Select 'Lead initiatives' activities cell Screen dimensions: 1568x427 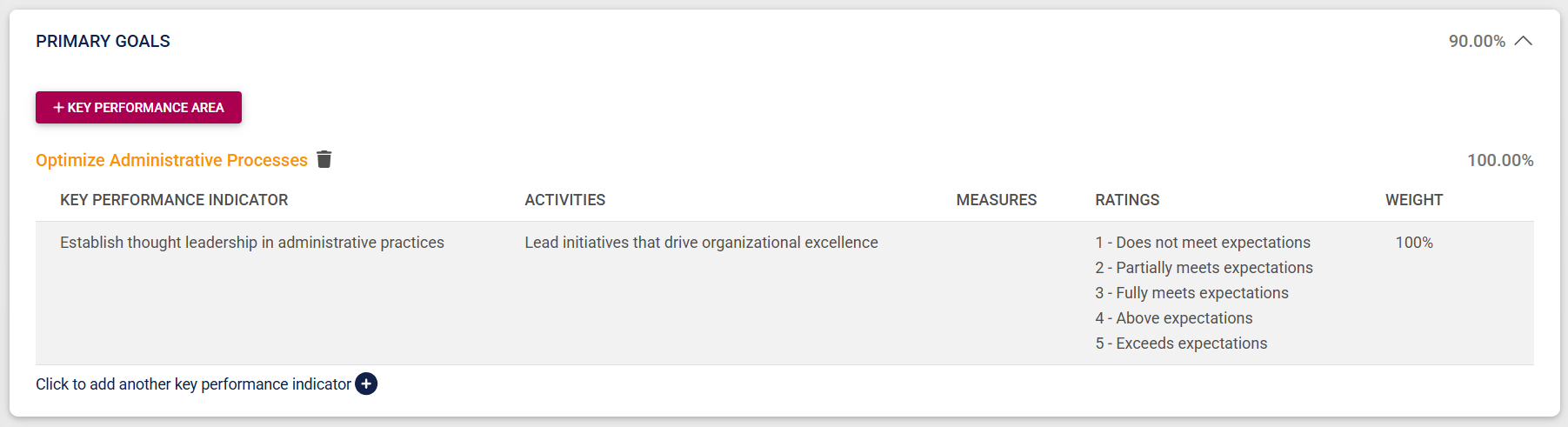[x=701, y=243]
